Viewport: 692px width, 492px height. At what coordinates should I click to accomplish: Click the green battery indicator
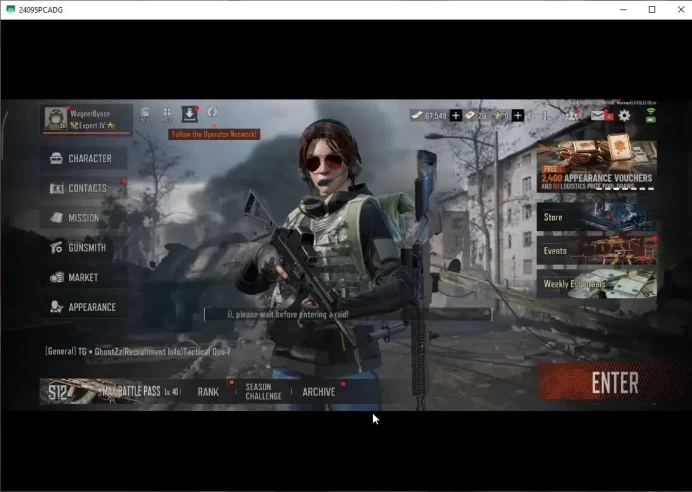(651, 119)
